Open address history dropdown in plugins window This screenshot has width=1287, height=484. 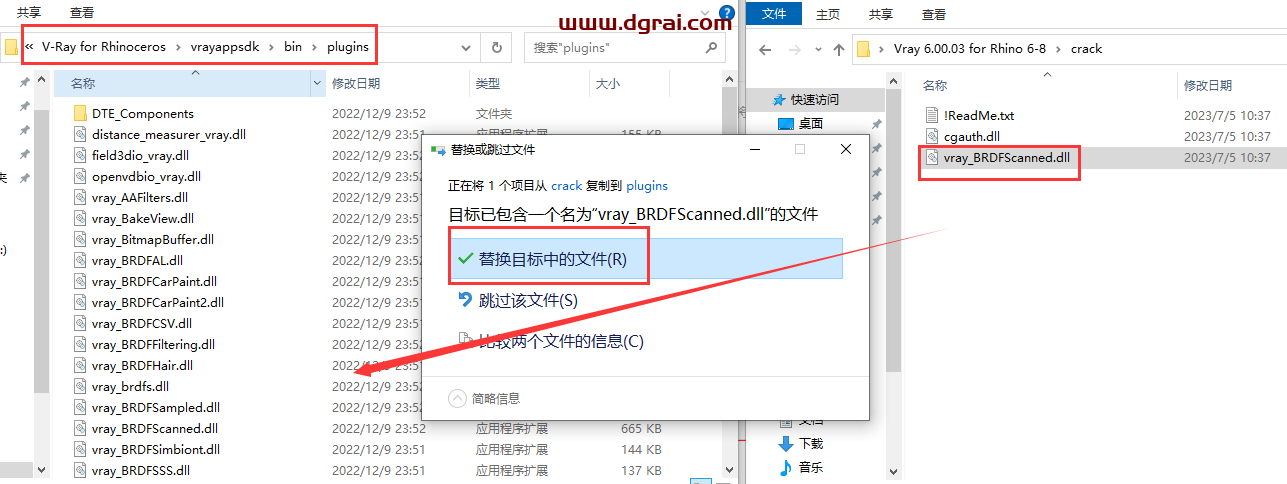point(467,47)
